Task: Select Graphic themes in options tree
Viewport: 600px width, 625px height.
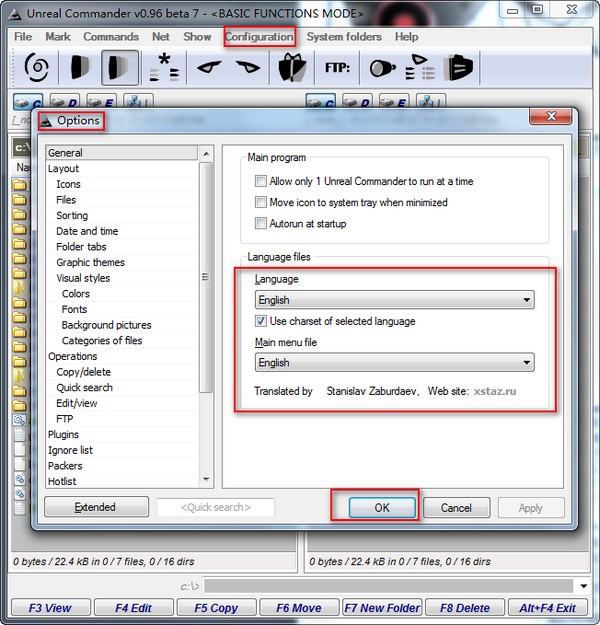Action: [x=90, y=263]
